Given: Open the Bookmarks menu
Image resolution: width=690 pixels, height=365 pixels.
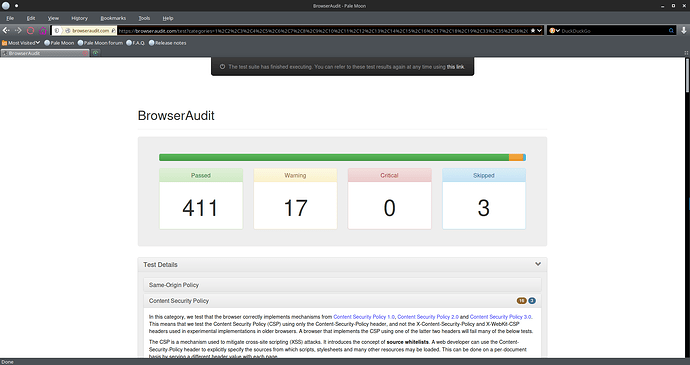Looking at the screenshot, I should pyautogui.click(x=113, y=18).
